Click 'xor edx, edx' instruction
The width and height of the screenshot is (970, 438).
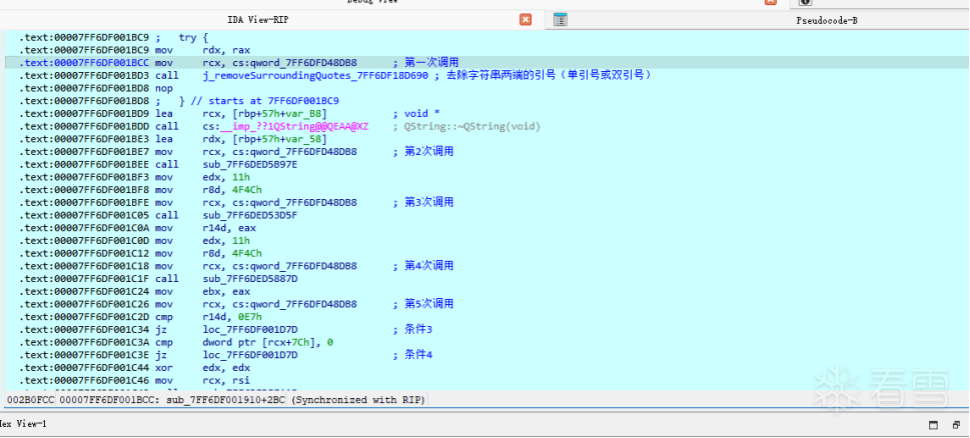pyautogui.click(x=202, y=367)
